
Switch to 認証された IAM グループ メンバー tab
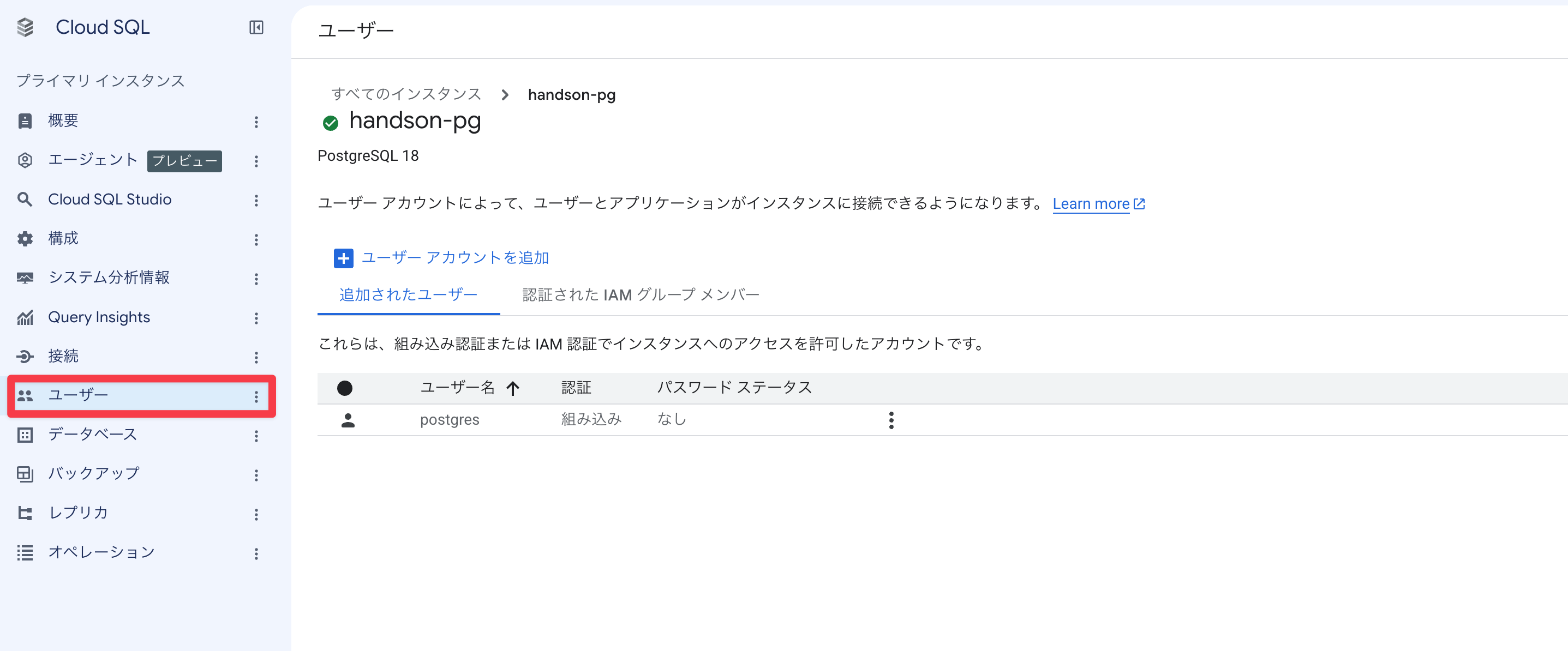pyautogui.click(x=641, y=295)
